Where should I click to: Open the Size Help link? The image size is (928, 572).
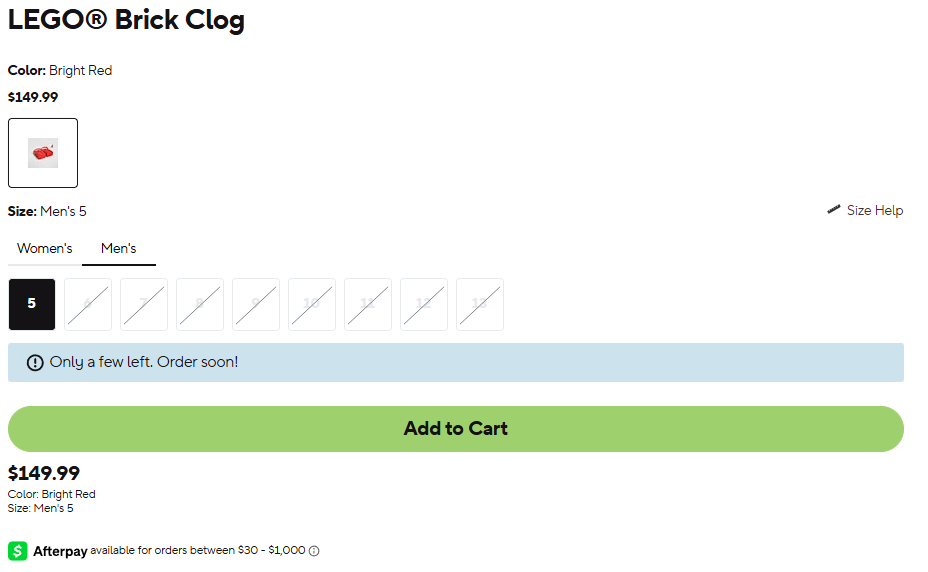click(875, 210)
